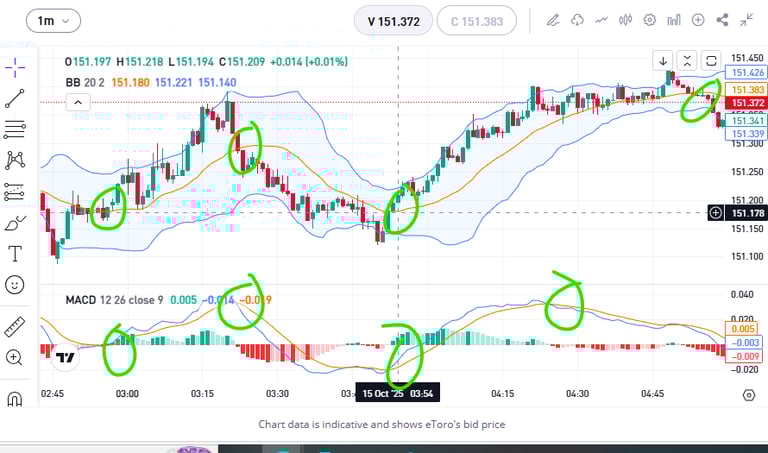Viewport: 768px width, 453px height.
Task: Click the circled plus add icon
Action: pyautogui.click(x=698, y=20)
